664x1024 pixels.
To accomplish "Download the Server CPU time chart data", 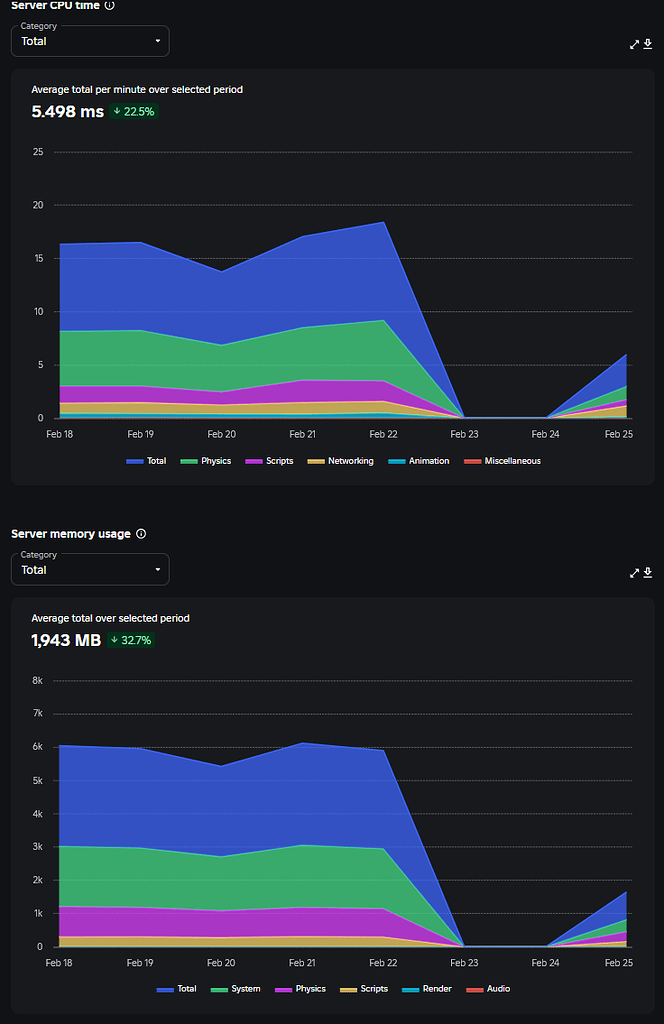I will (x=648, y=44).
